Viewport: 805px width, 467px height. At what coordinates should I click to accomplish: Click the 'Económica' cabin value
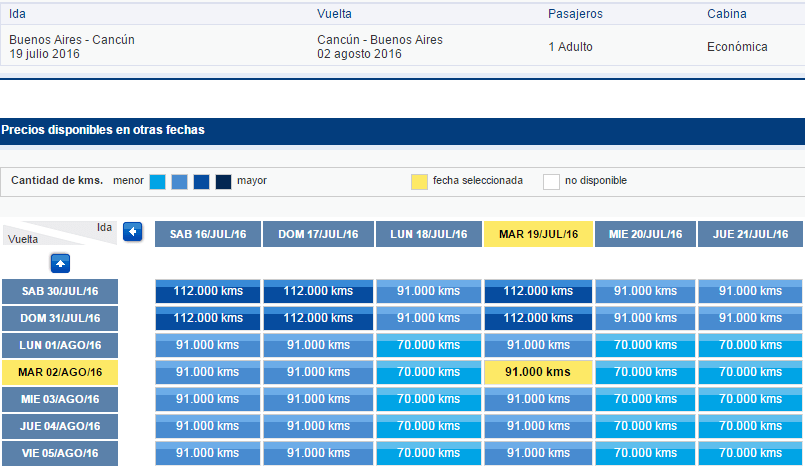point(737,47)
